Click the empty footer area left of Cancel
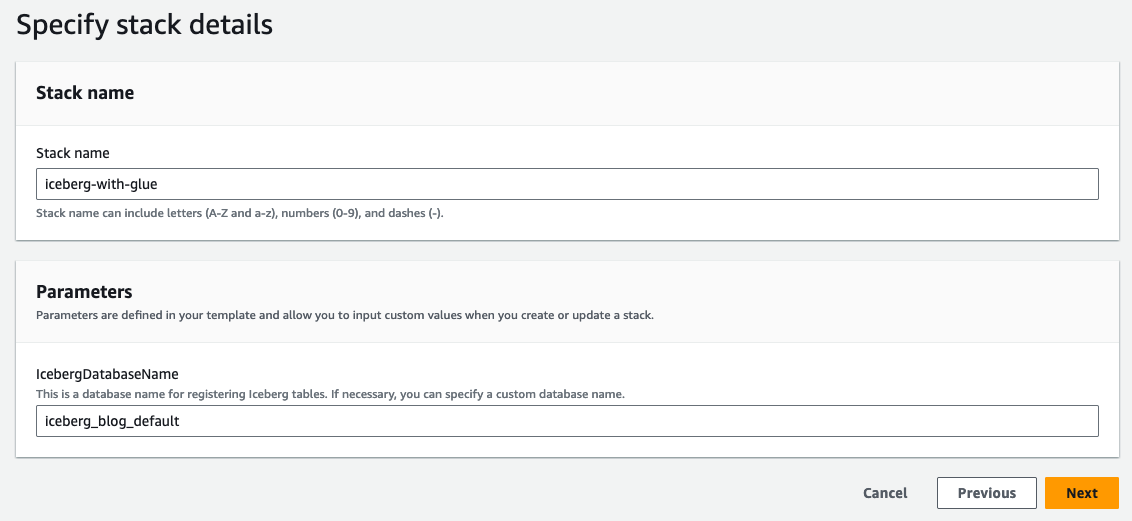The height and width of the screenshot is (521, 1132). (x=400, y=493)
